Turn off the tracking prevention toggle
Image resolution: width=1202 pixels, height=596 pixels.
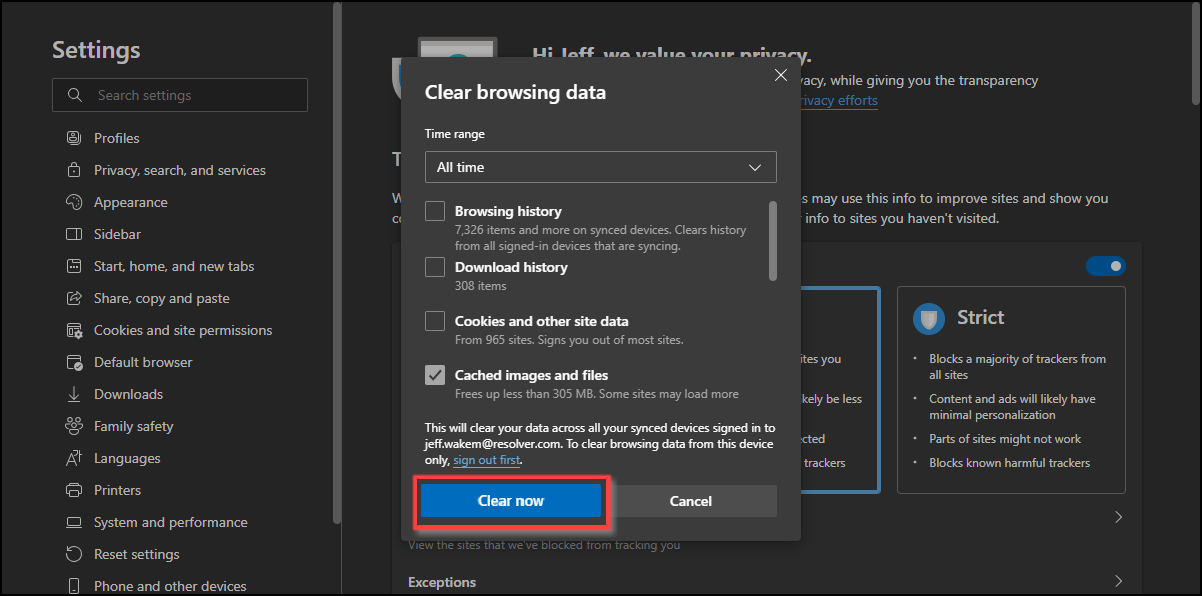pyautogui.click(x=1105, y=266)
